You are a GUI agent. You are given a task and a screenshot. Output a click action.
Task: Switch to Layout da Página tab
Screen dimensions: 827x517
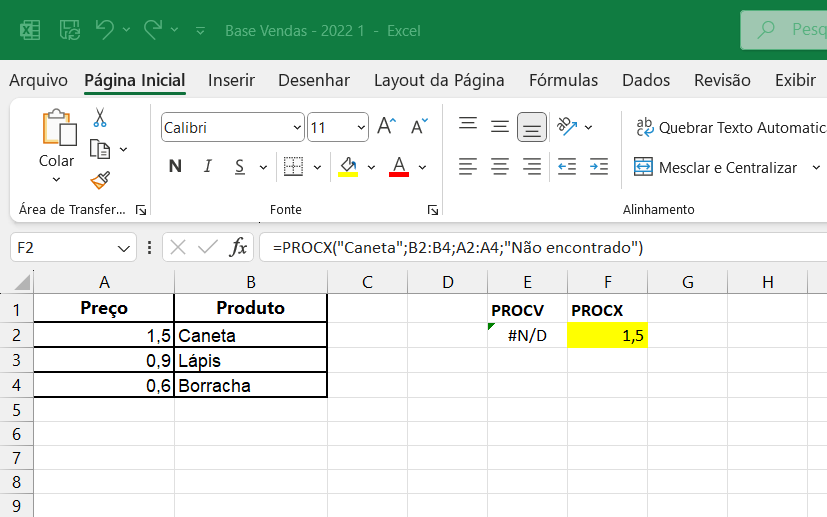(x=439, y=80)
